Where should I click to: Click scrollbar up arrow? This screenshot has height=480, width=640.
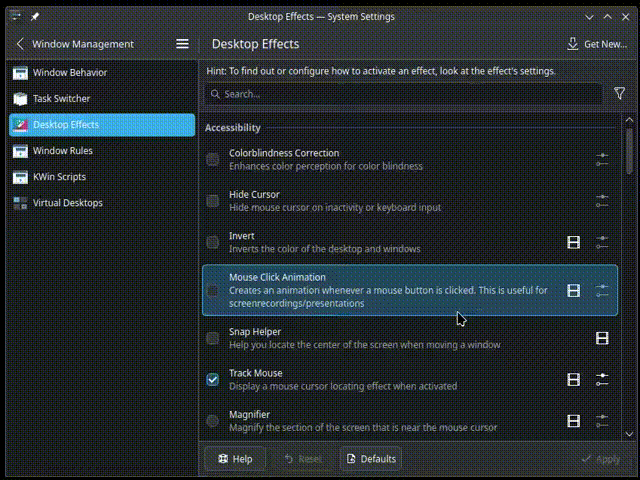pos(629,120)
